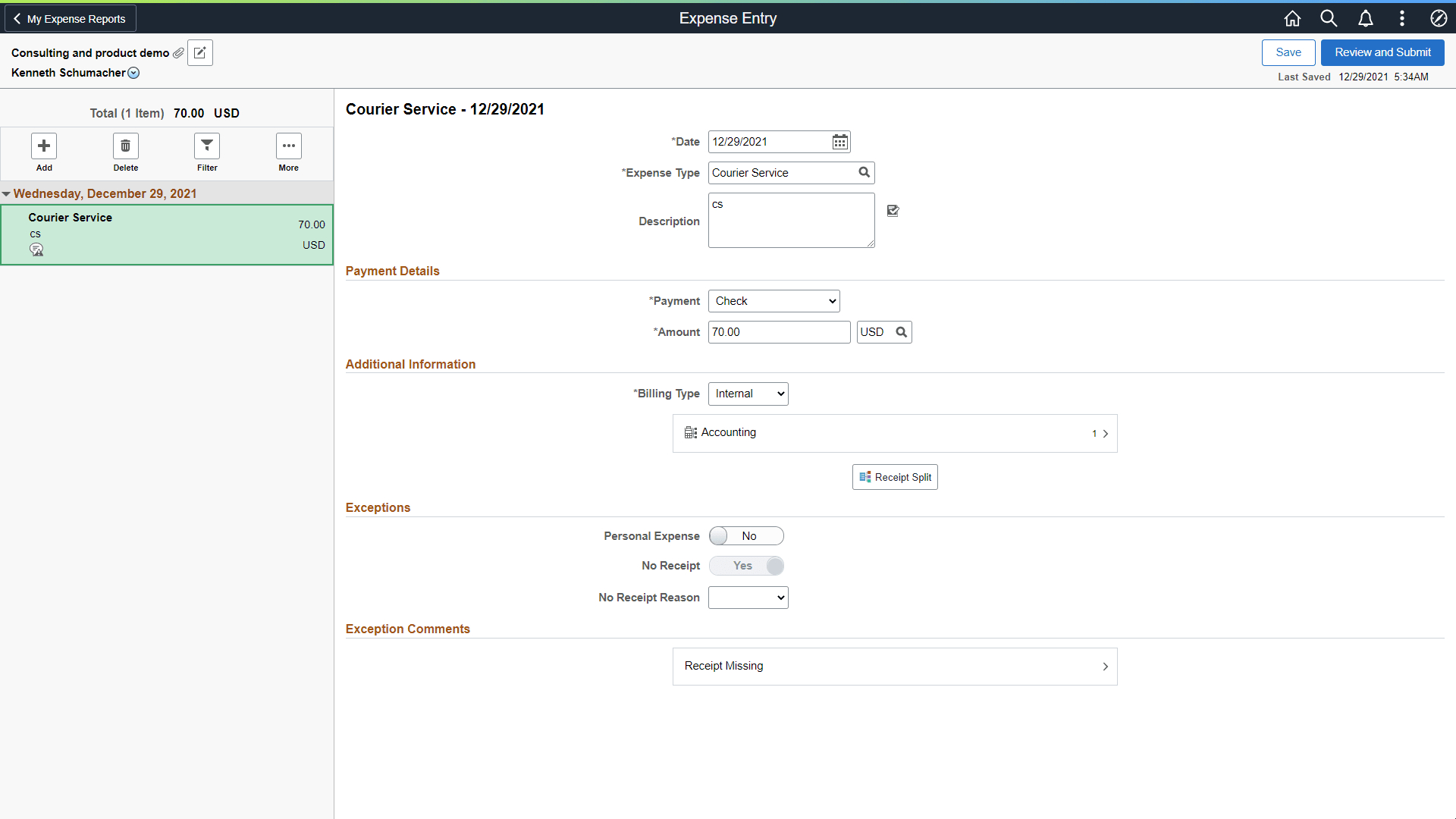Change the Billing Type from Internal
Image resolution: width=1456 pixels, height=819 pixels.
(x=748, y=394)
